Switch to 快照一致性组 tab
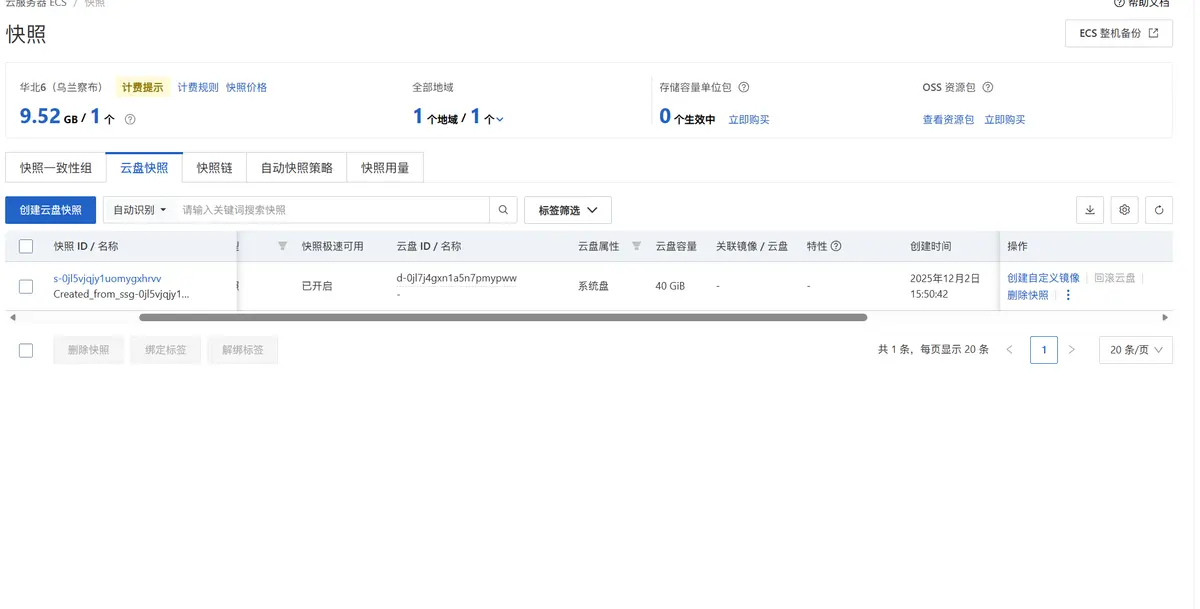 (x=56, y=168)
